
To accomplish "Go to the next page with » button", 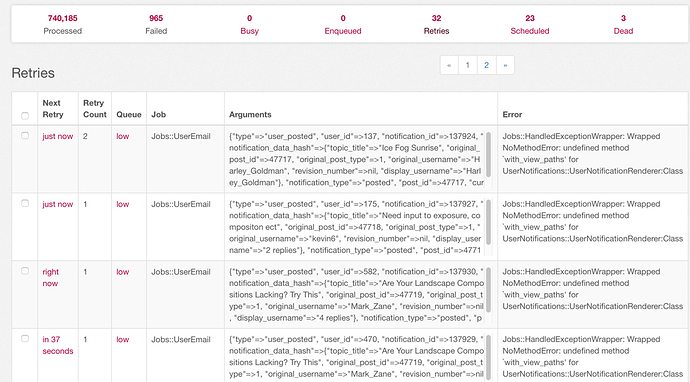I will coord(505,65).
